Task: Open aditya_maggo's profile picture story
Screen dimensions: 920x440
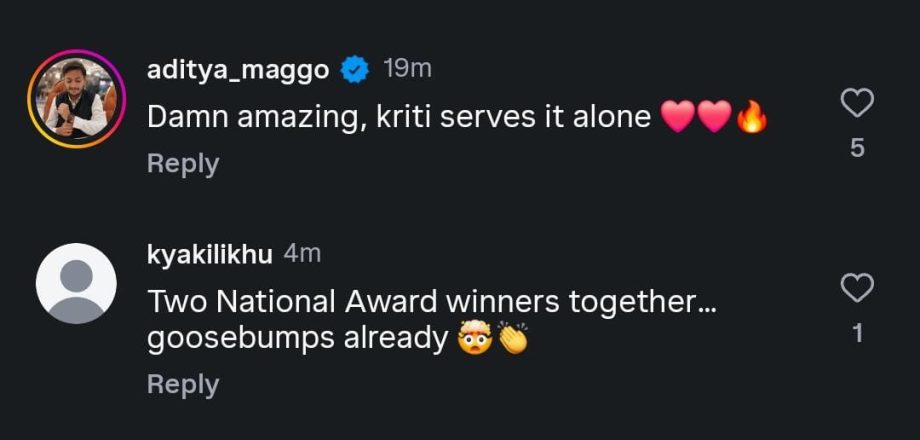Action: tap(75, 98)
